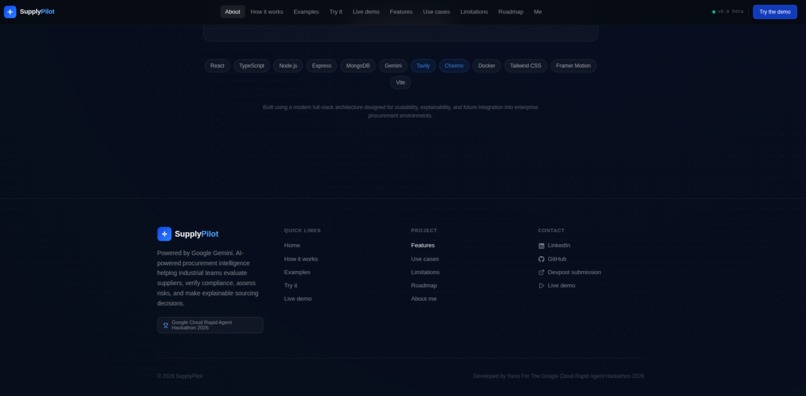
Task: Open the LinkedIn contact link
Action: coord(554,246)
